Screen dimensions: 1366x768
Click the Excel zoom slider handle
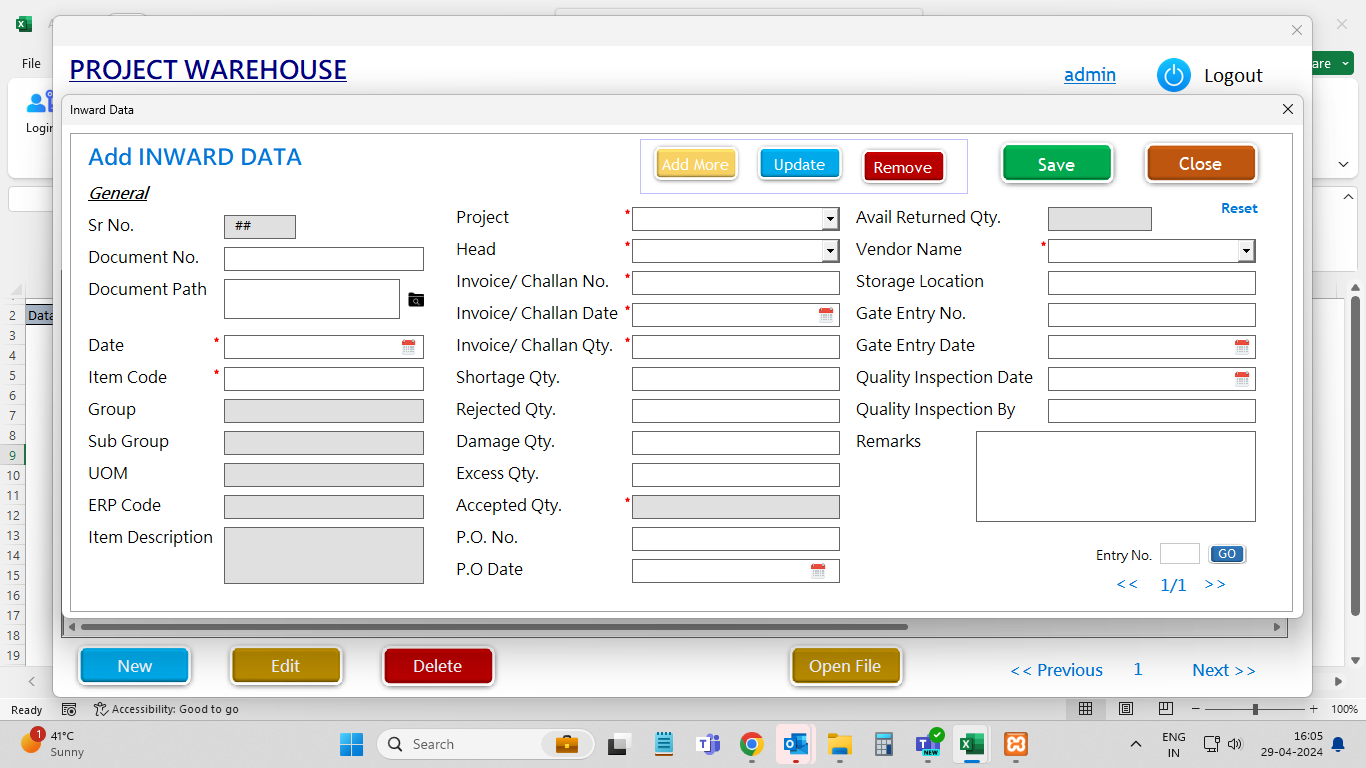[x=1255, y=709]
